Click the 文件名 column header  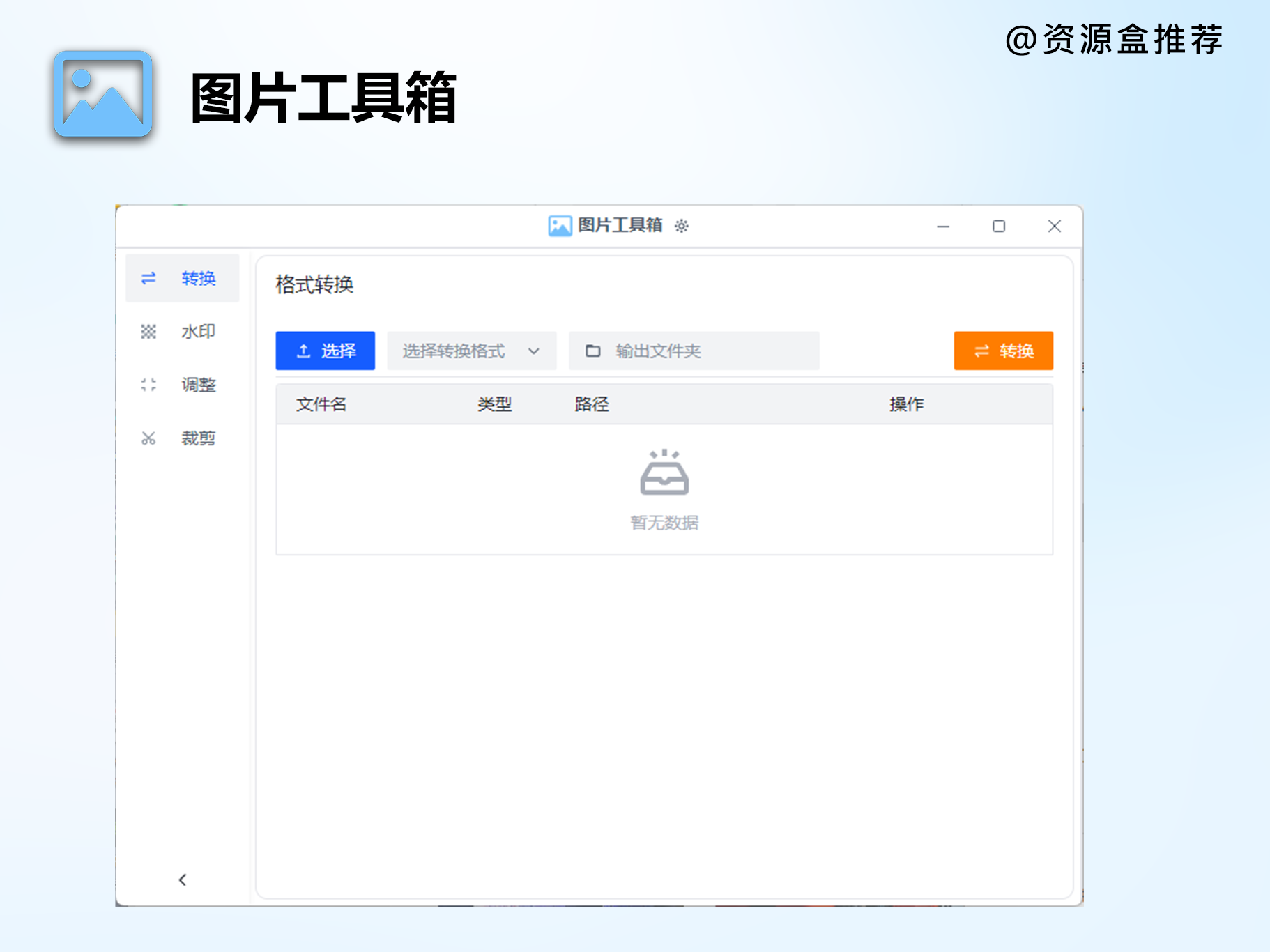321,404
